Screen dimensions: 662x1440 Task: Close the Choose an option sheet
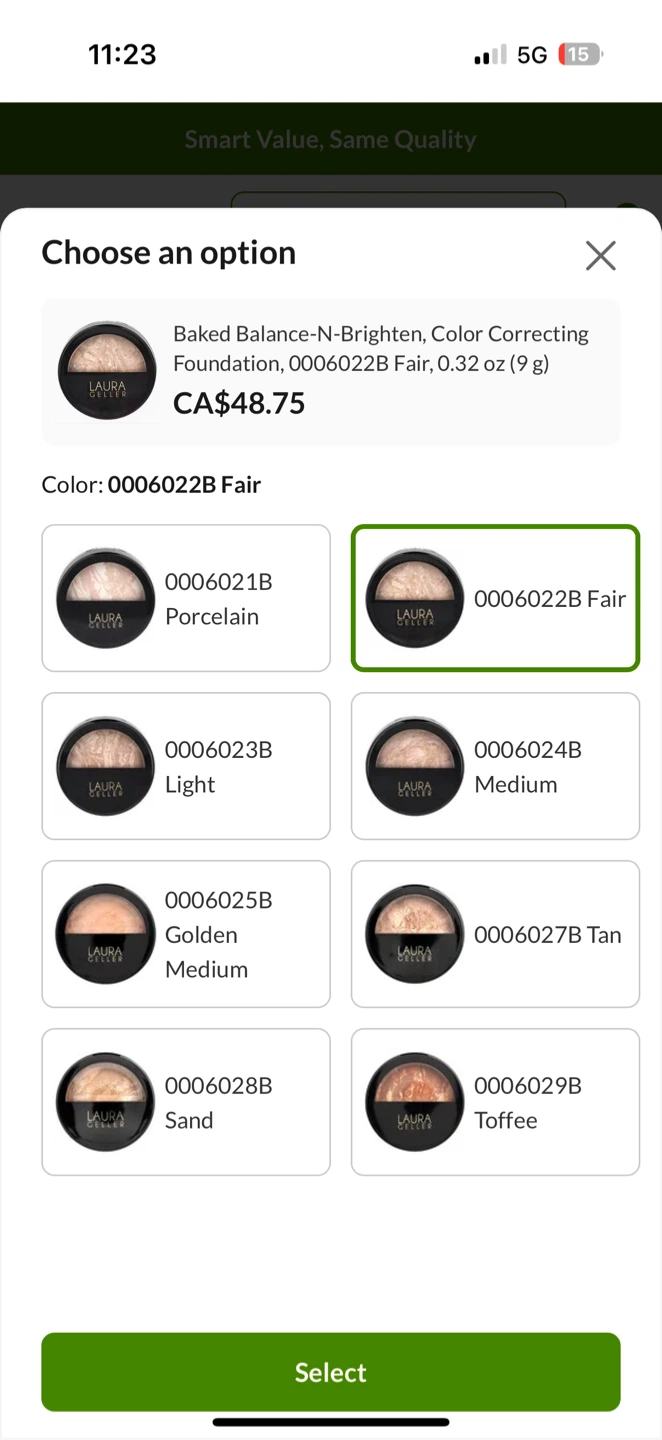coord(600,256)
